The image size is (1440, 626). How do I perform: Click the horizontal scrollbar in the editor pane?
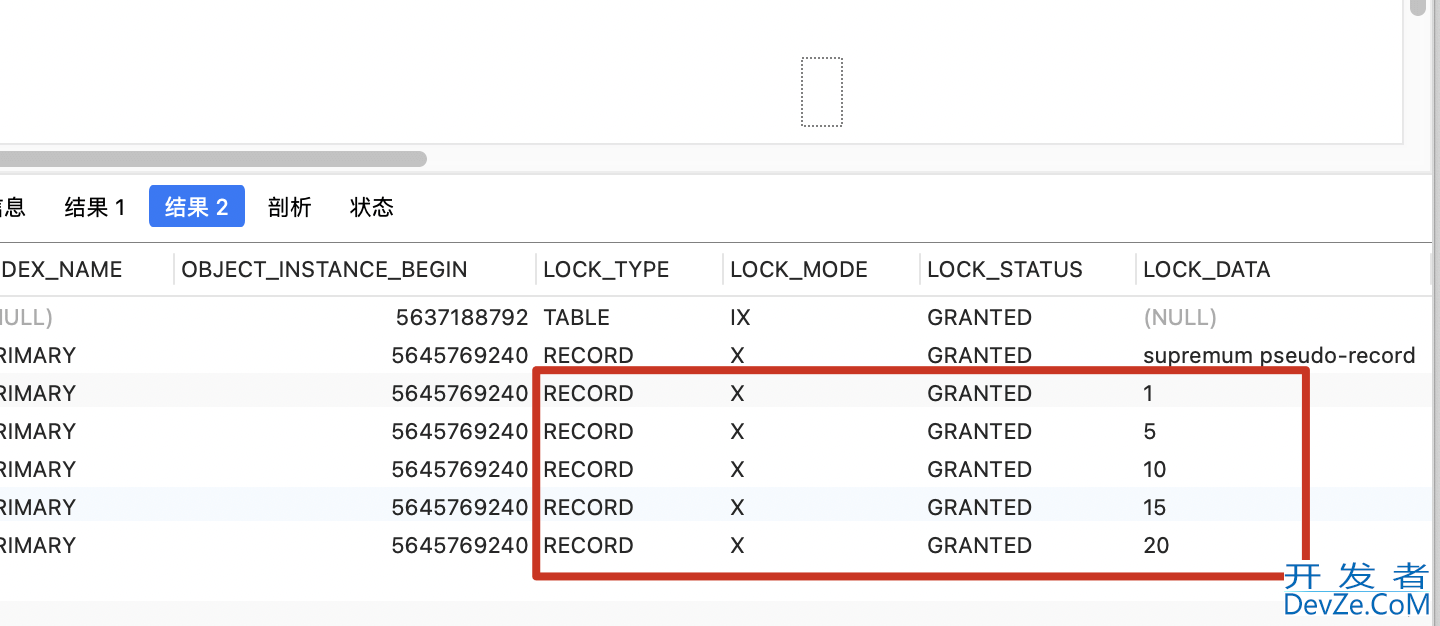point(213,159)
